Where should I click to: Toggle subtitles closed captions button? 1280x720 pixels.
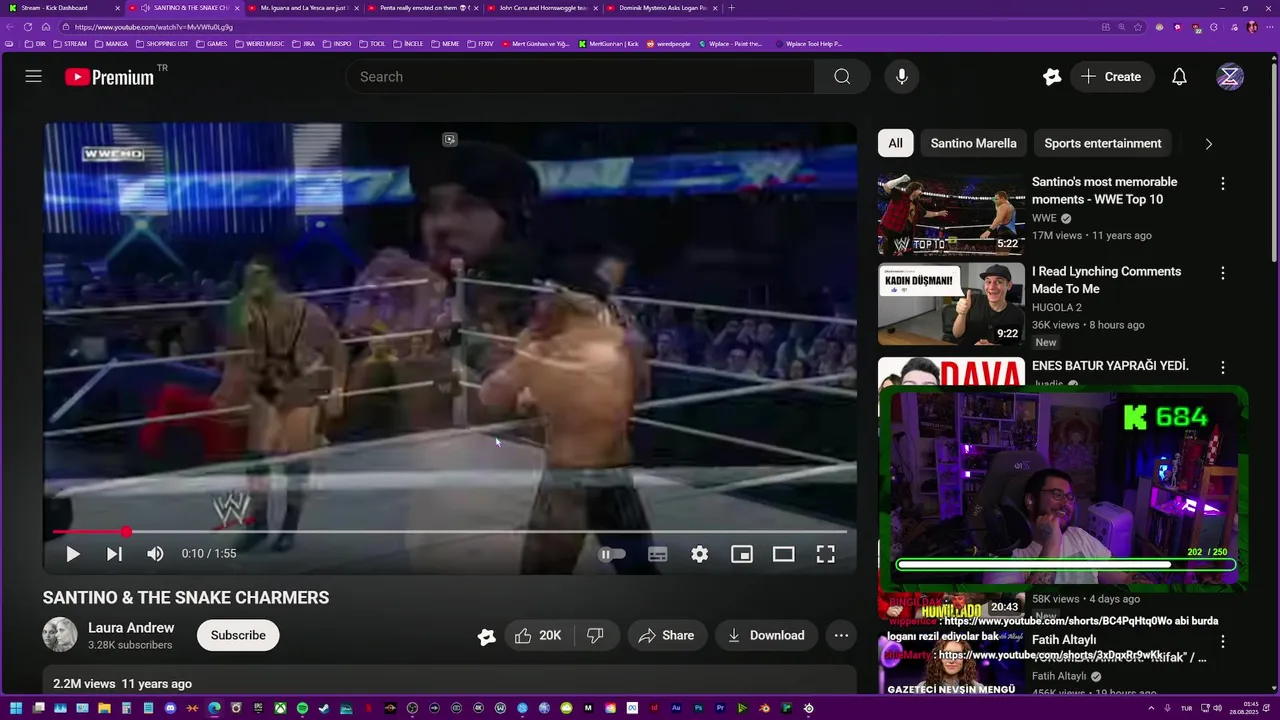pyautogui.click(x=657, y=554)
